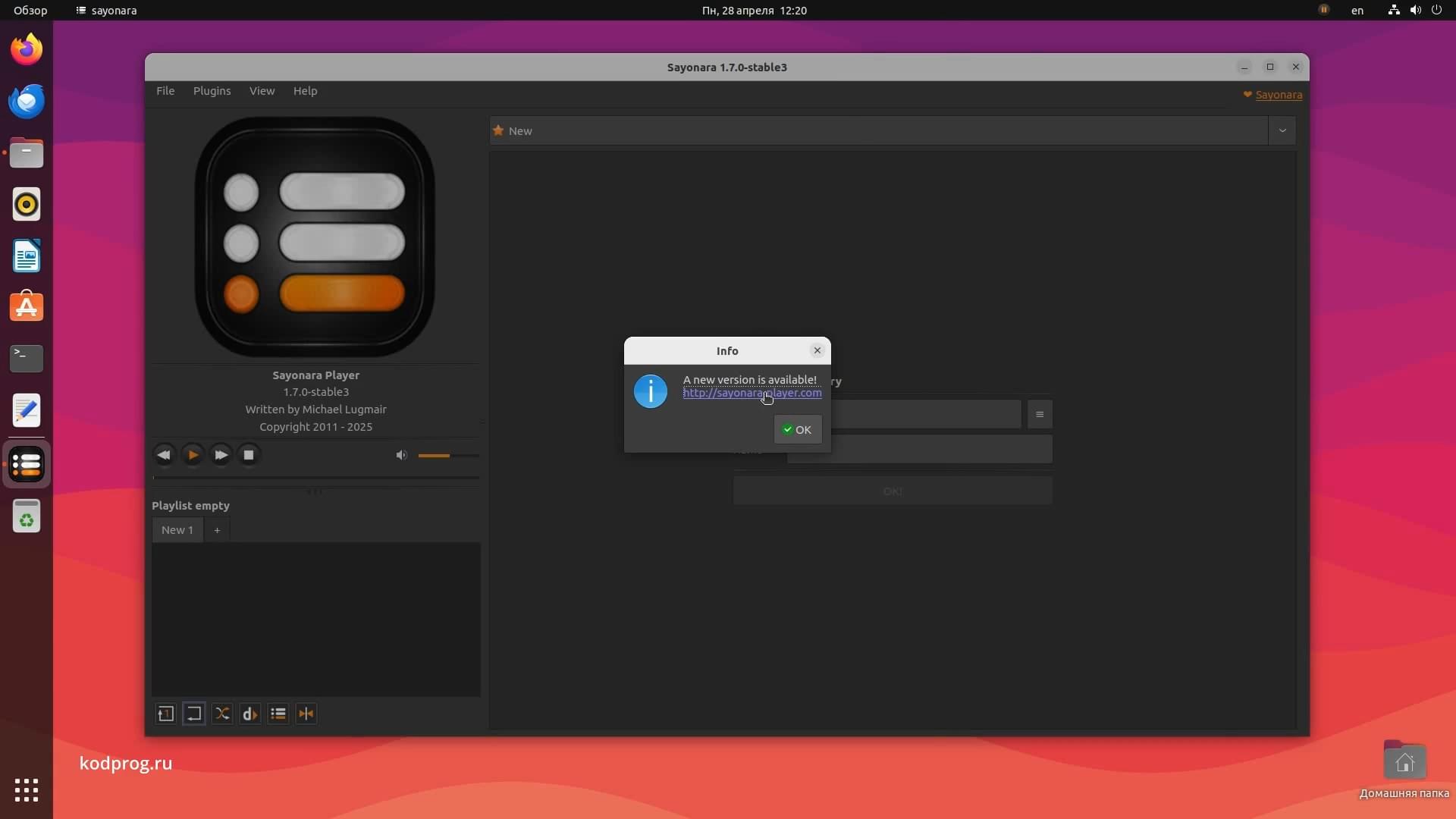This screenshot has width=1456, height=819.
Task: Confirm the Info dialog with OK
Action: click(x=798, y=429)
